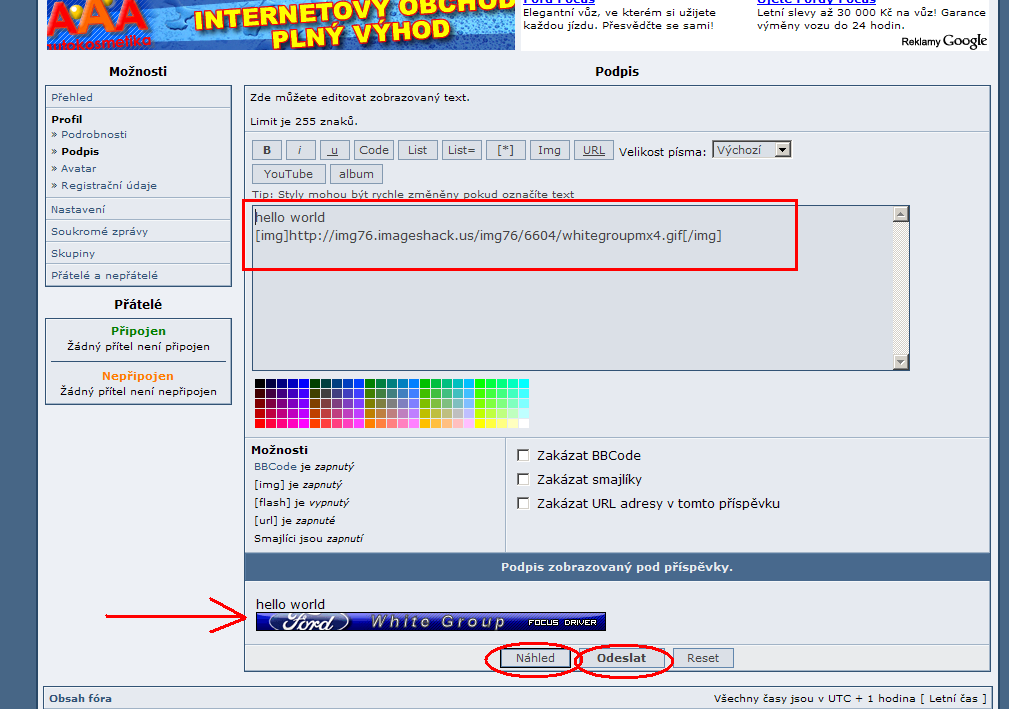
Task: Enable Zakázat BBCode checkbox
Action: coord(523,455)
